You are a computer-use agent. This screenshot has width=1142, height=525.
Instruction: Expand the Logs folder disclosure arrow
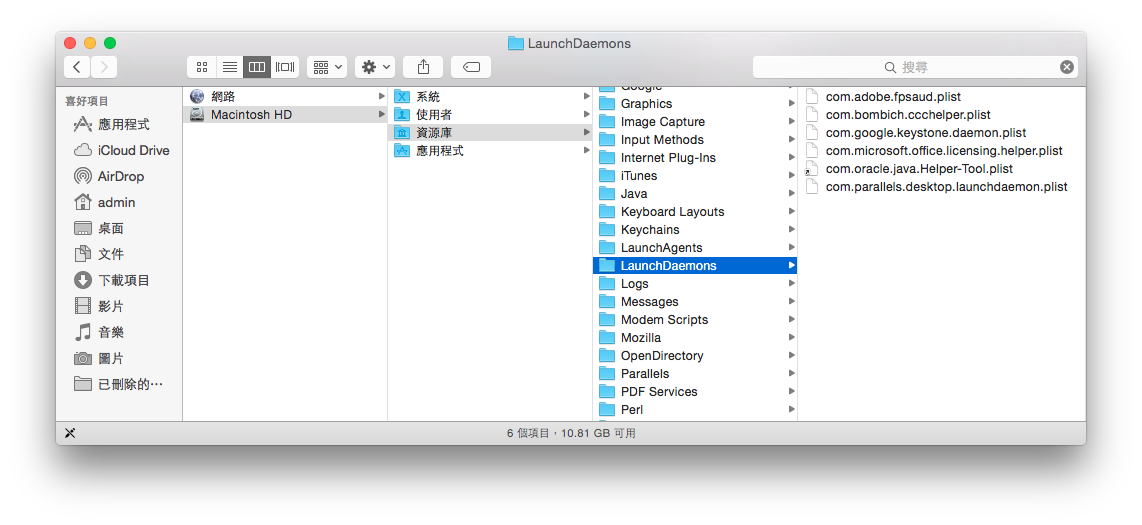click(x=791, y=284)
